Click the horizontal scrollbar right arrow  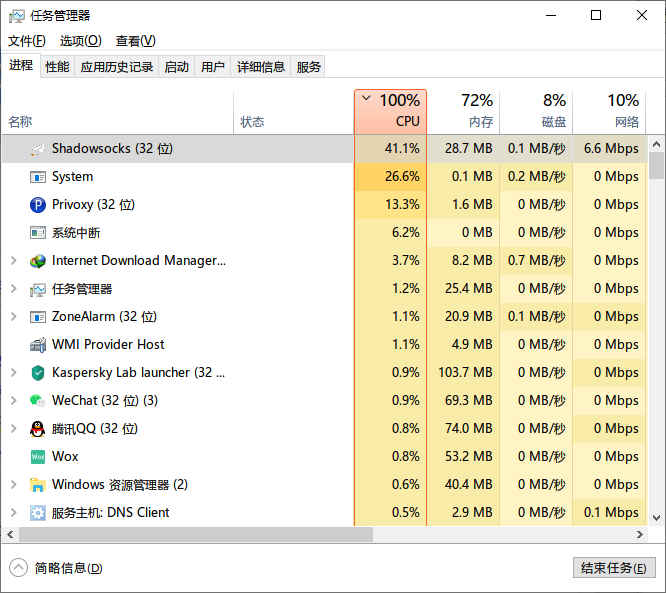tap(640, 534)
